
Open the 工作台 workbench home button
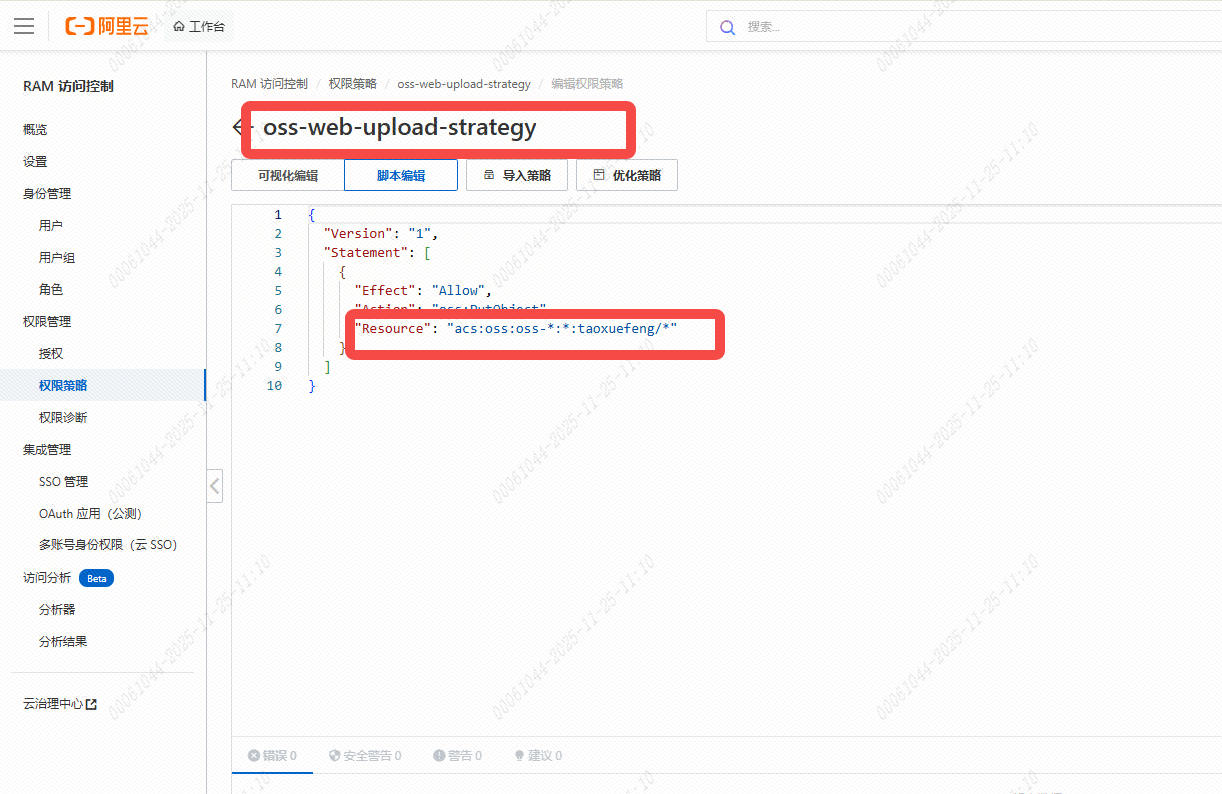(x=199, y=26)
